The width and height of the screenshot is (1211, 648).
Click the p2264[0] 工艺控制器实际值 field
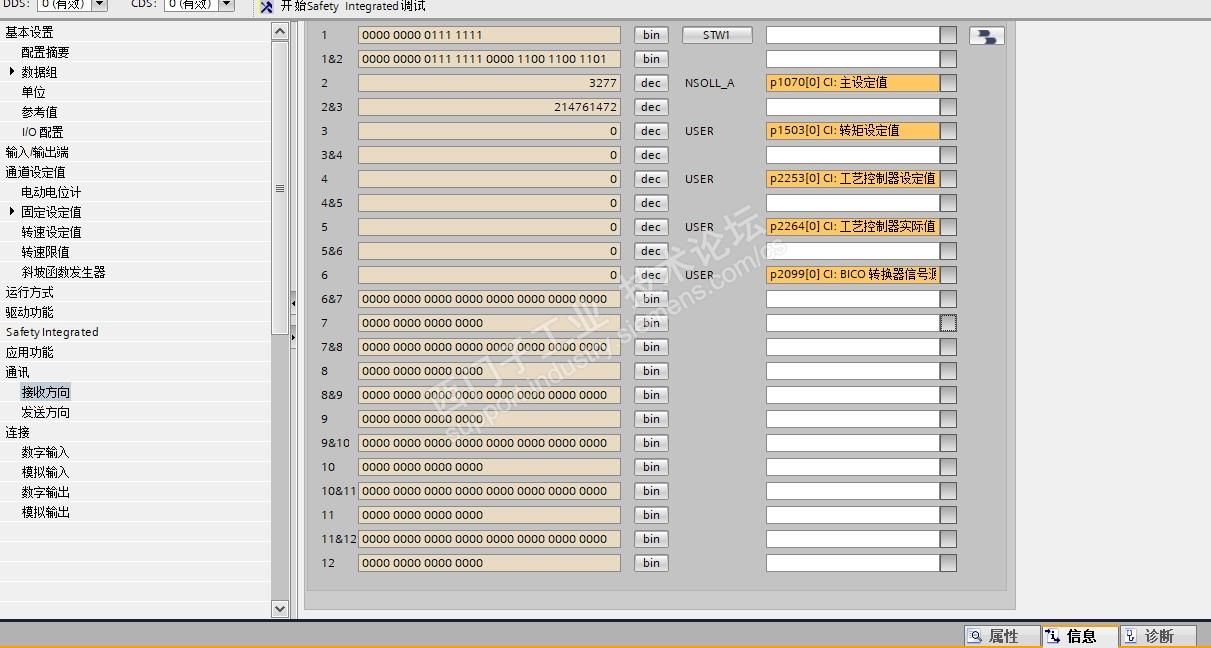point(853,227)
